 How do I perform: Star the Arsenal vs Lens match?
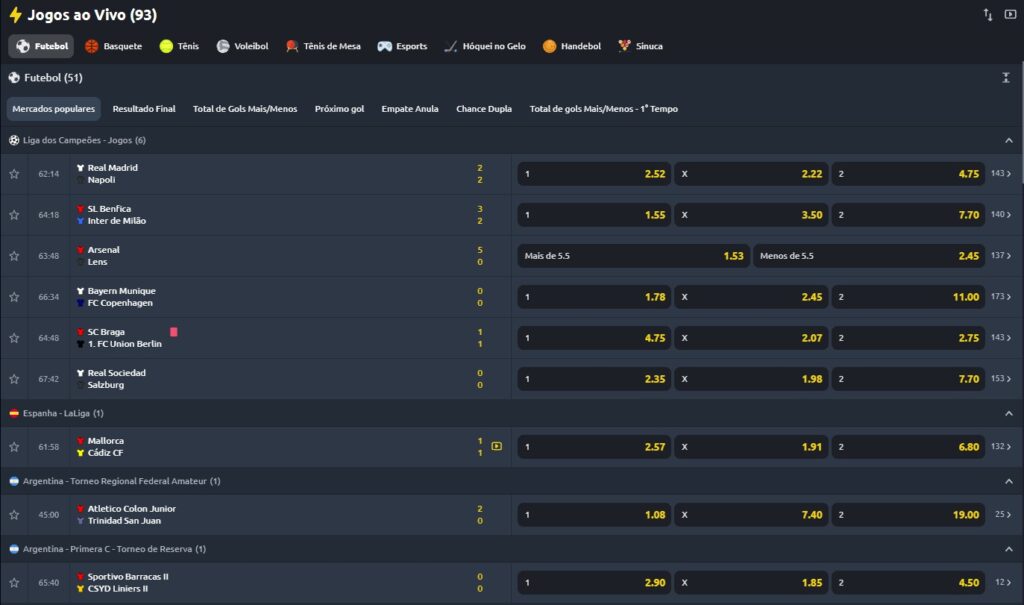coord(14,256)
